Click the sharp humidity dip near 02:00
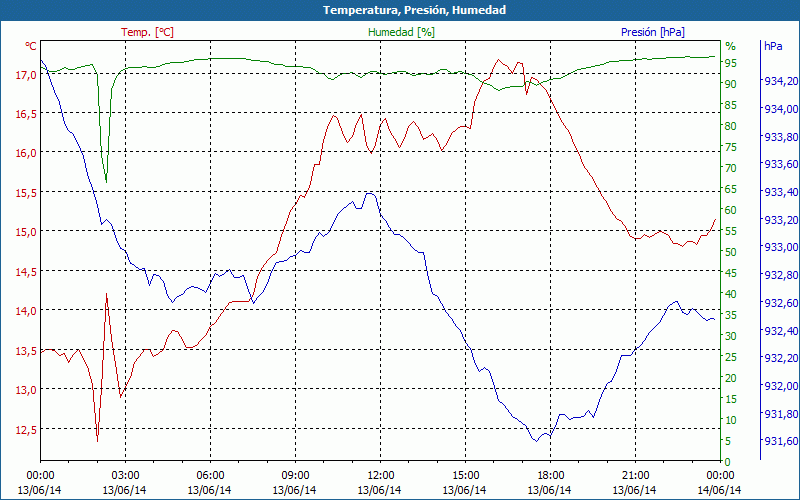Viewport: 800px width, 500px height. (106, 181)
